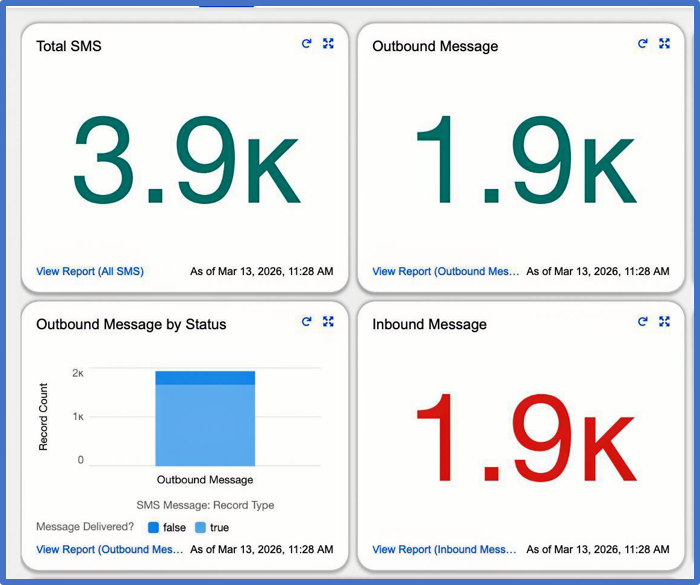Image resolution: width=700 pixels, height=585 pixels.
Task: Open View Report (All SMS) link
Action: coord(90,271)
